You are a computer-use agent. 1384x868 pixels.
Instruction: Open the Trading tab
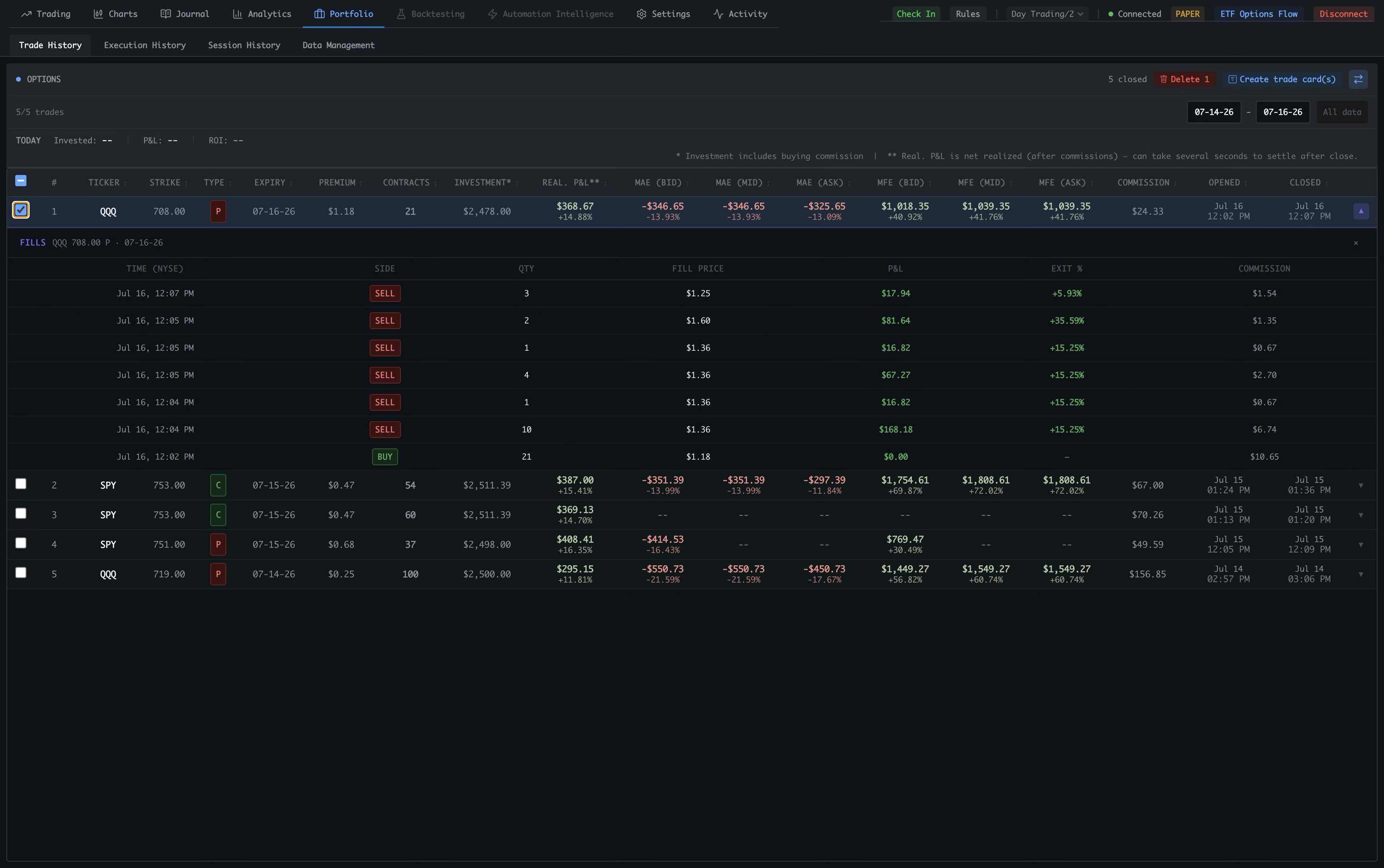click(x=46, y=14)
